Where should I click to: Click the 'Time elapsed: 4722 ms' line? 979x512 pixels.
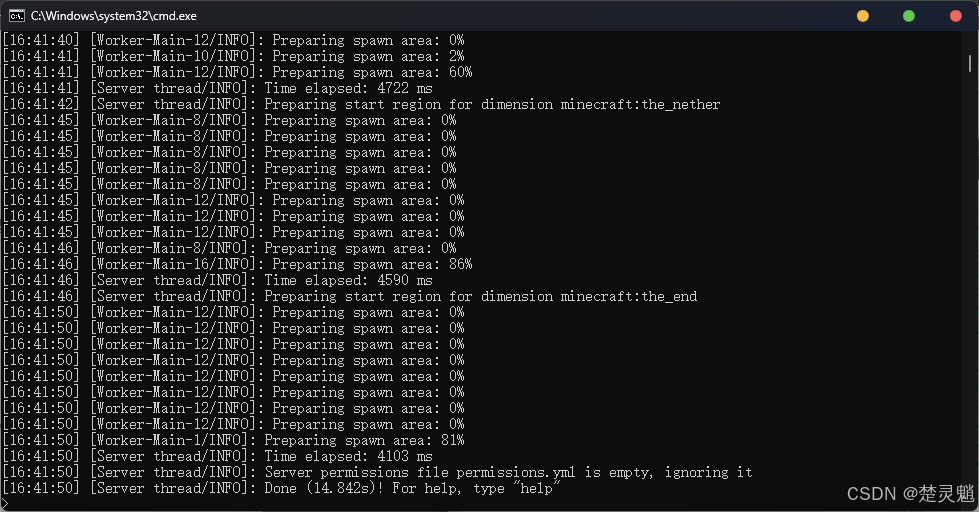click(218, 88)
